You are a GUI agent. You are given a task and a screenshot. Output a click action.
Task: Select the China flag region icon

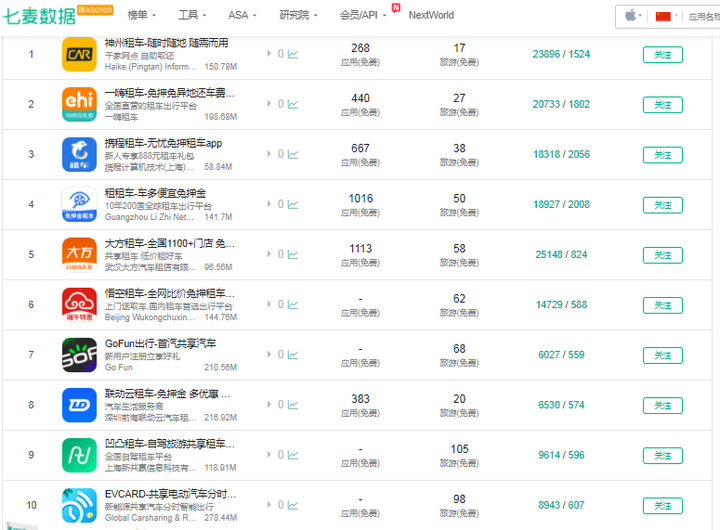[x=663, y=17]
